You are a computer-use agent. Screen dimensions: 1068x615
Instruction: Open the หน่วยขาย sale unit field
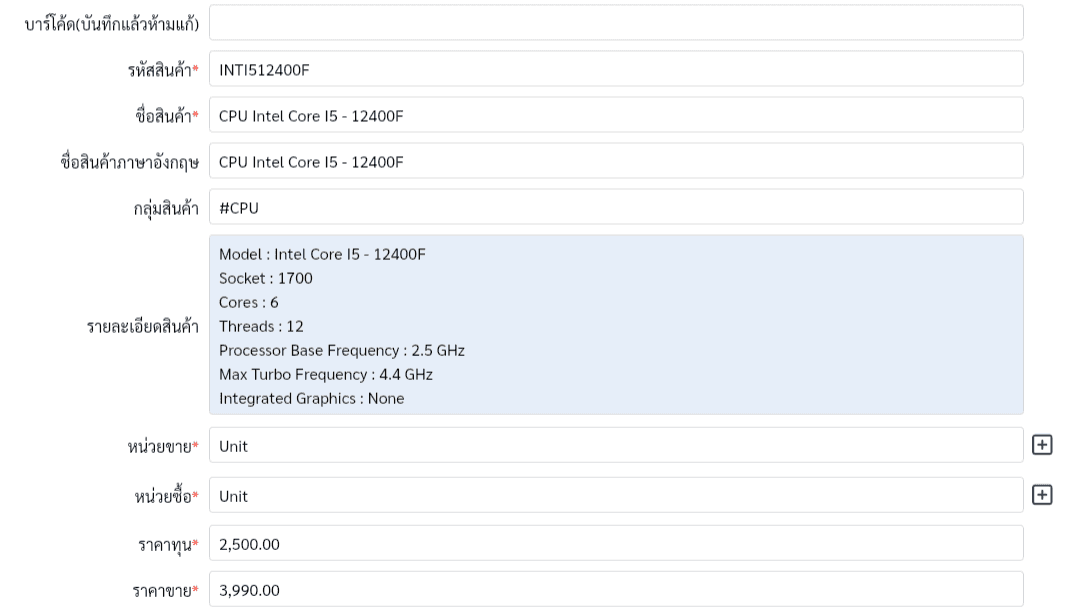pyautogui.click(x=616, y=445)
